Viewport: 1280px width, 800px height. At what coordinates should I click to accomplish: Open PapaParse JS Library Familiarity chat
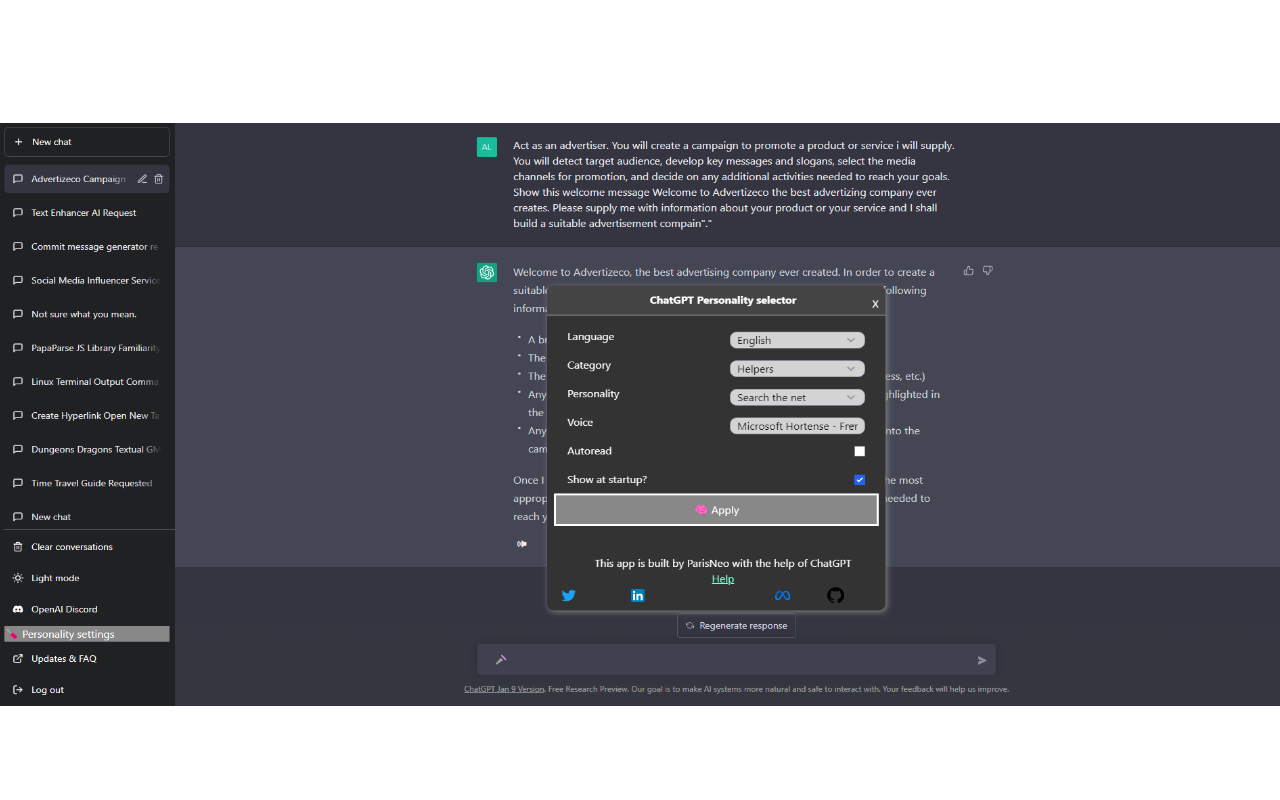[87, 348]
